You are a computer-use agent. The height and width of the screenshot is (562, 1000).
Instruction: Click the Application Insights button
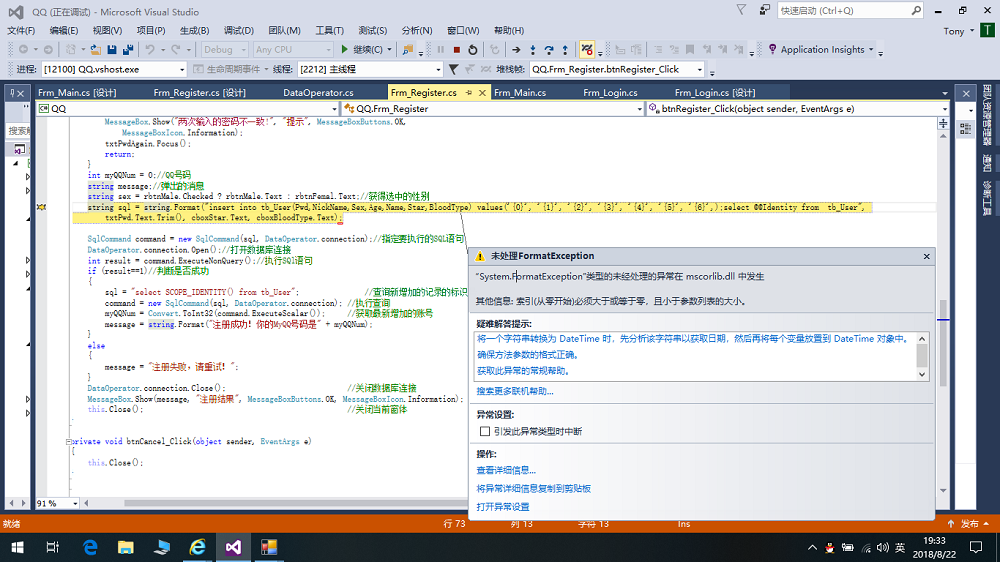click(821, 50)
